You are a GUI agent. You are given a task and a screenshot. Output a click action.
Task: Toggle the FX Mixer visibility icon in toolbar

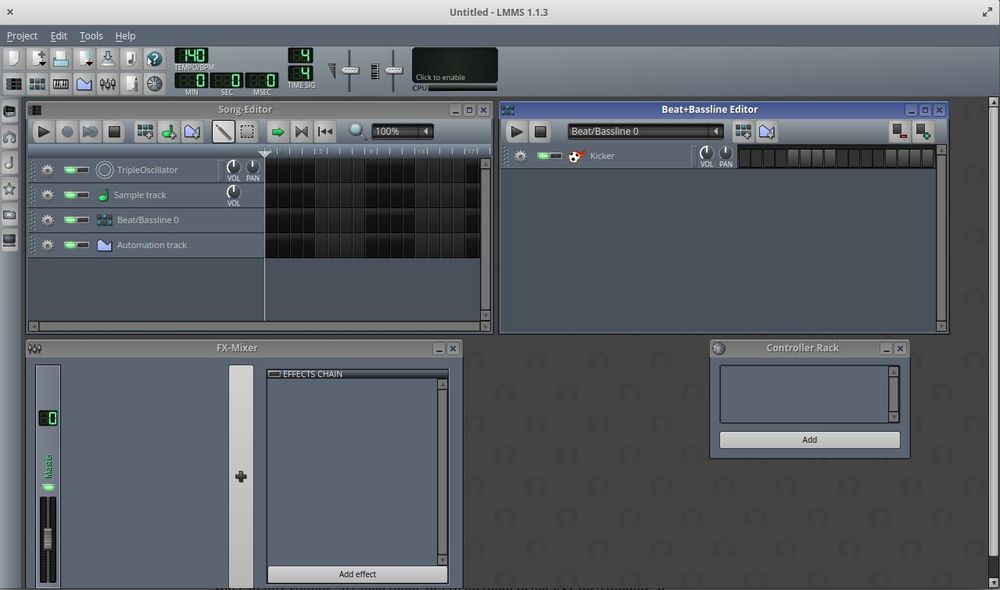coord(106,83)
